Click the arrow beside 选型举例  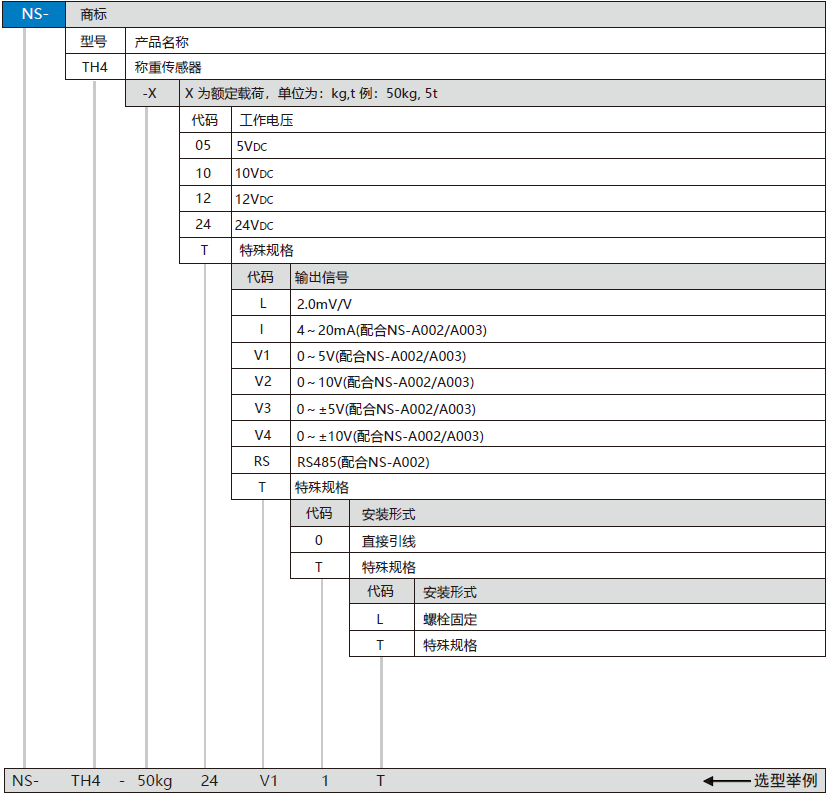(x=725, y=780)
